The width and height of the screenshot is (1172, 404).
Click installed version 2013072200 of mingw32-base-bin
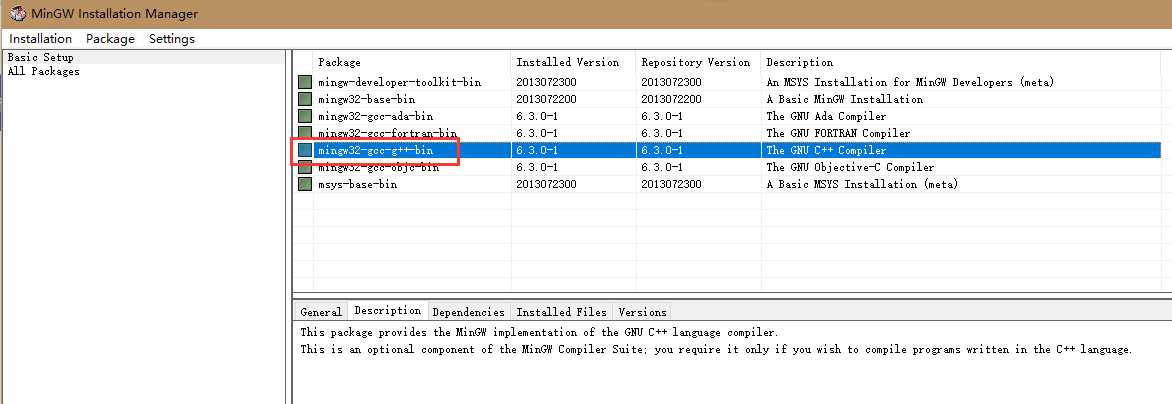tap(546, 99)
